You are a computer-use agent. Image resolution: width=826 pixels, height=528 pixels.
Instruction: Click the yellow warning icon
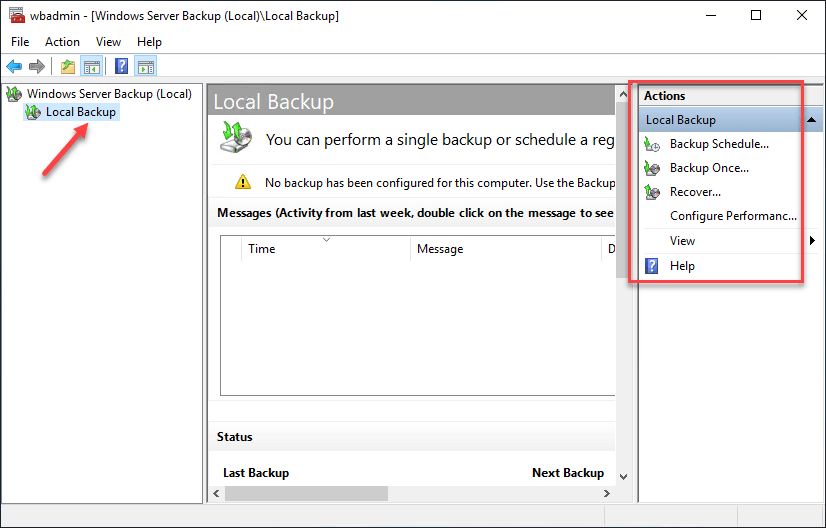[x=243, y=182]
